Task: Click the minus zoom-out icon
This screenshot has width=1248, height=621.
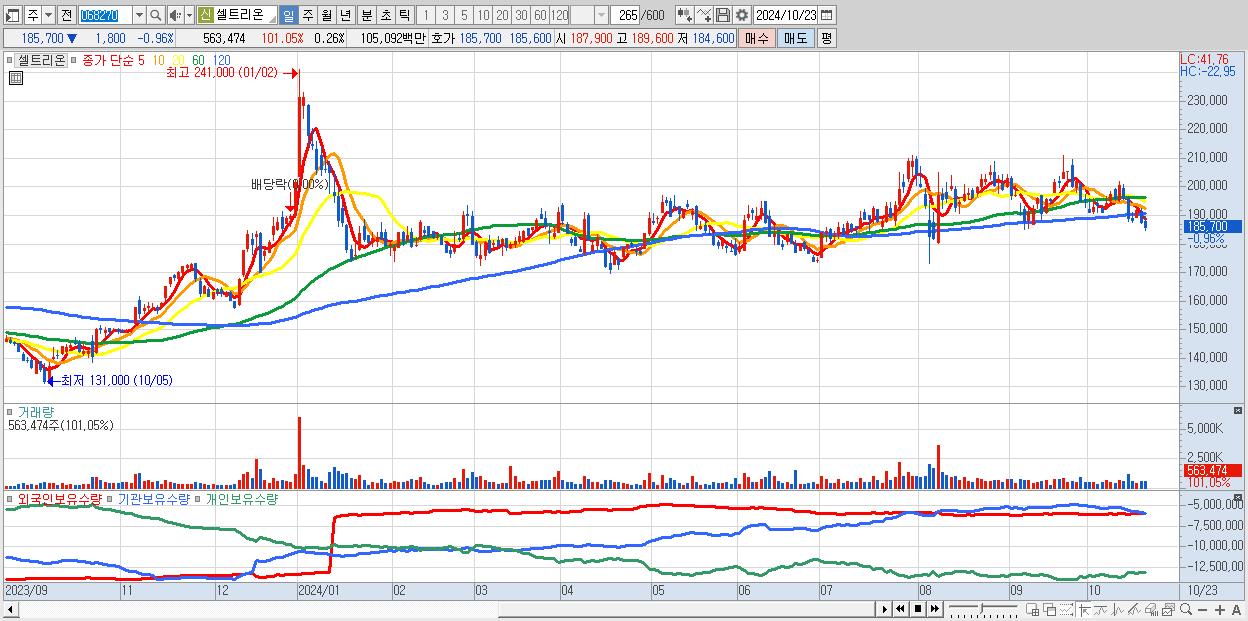Action: tap(1203, 610)
